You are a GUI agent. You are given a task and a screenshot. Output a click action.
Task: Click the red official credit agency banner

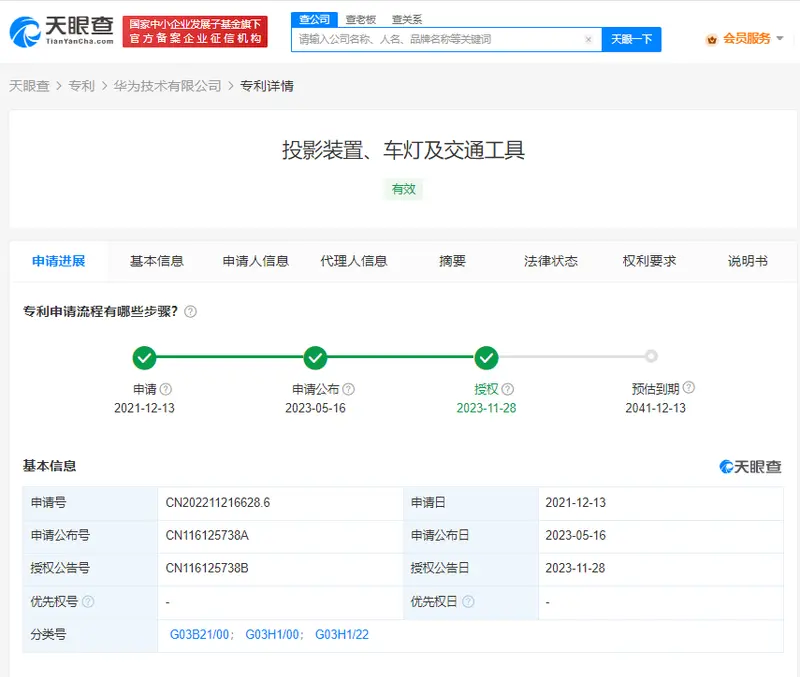(x=195, y=31)
